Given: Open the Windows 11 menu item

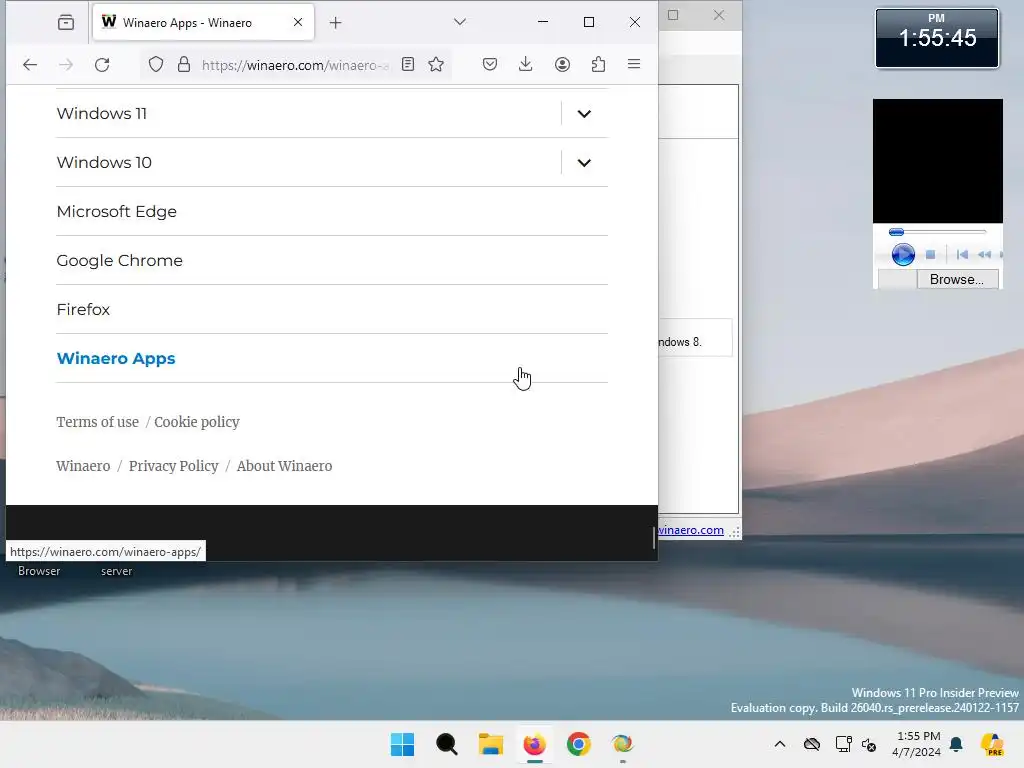Looking at the screenshot, I should point(102,114).
